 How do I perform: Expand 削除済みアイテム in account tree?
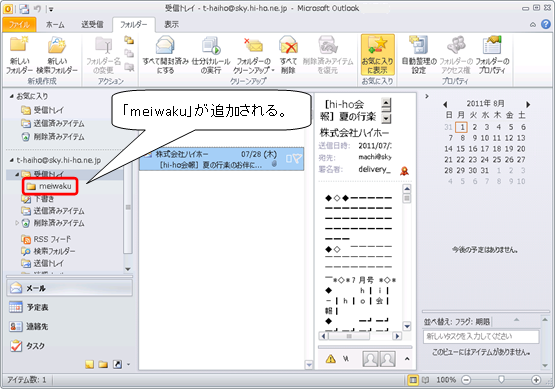pyautogui.click(x=17, y=223)
